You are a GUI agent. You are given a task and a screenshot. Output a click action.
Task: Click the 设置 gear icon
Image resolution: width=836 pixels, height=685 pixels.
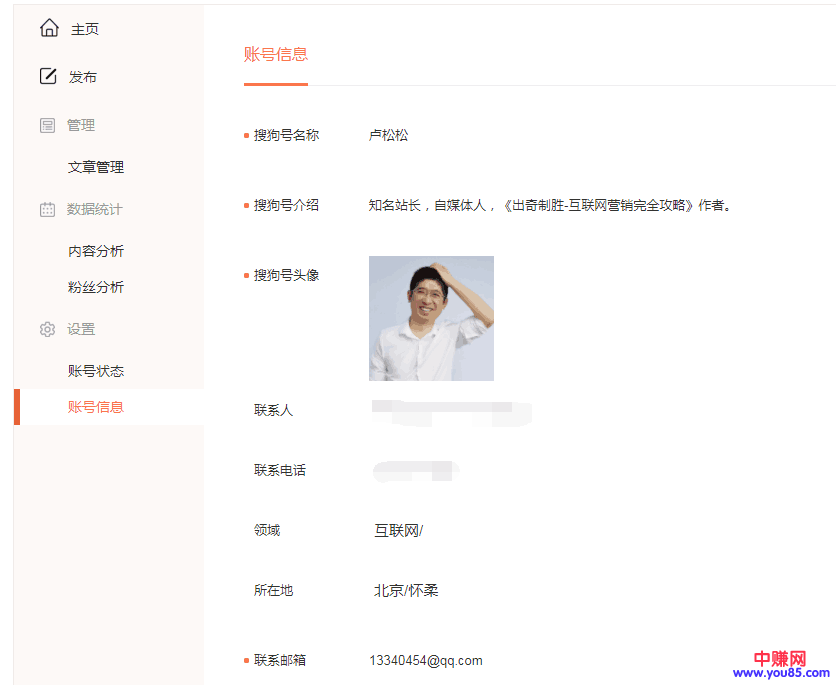pyautogui.click(x=47, y=329)
